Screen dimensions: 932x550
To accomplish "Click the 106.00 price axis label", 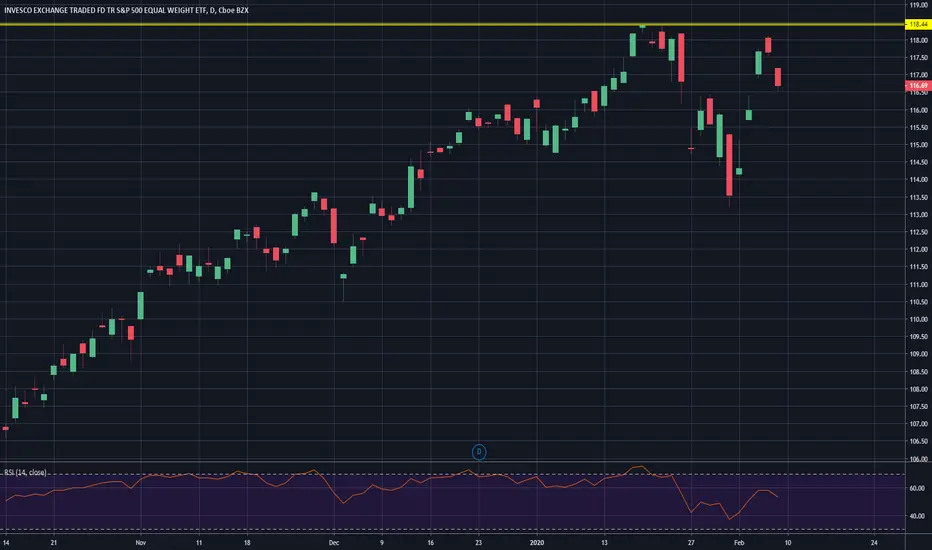I will click(918, 458).
